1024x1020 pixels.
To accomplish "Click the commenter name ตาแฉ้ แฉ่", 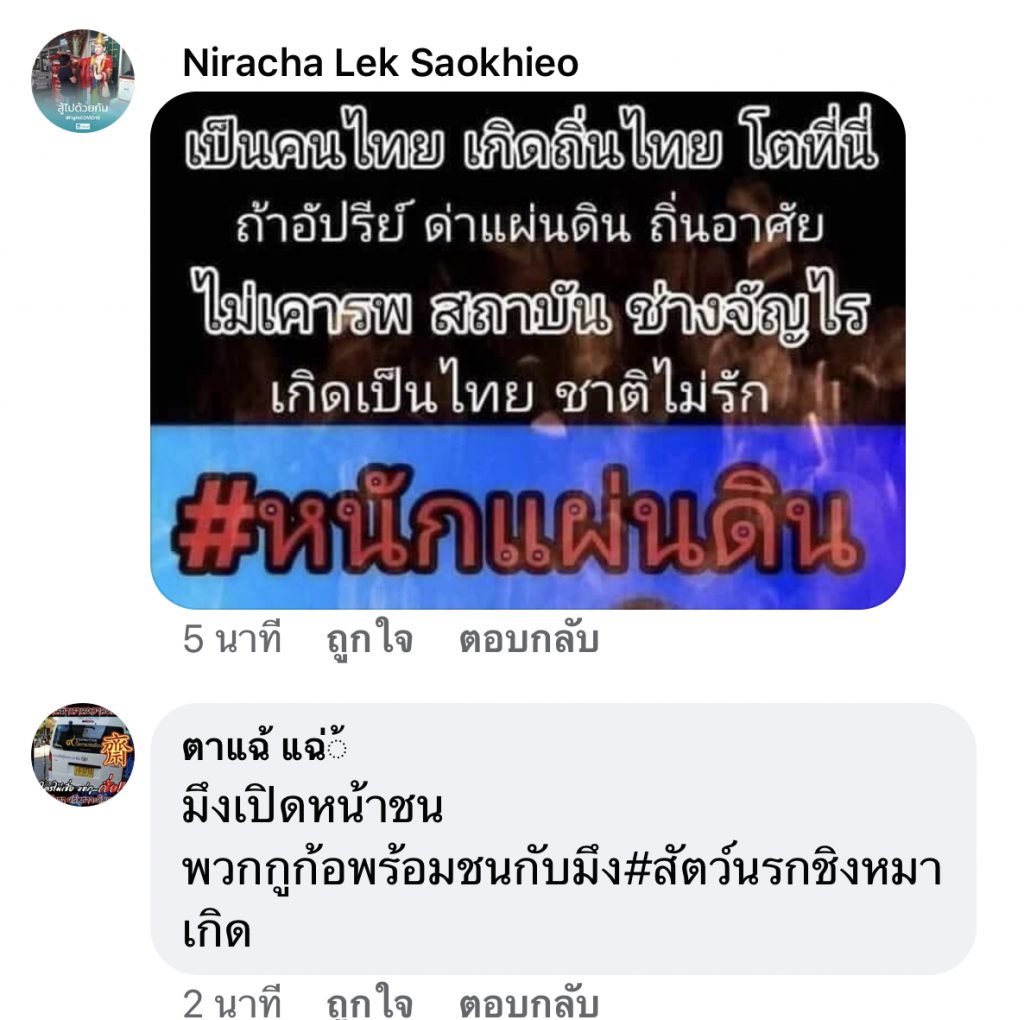I will click(264, 746).
